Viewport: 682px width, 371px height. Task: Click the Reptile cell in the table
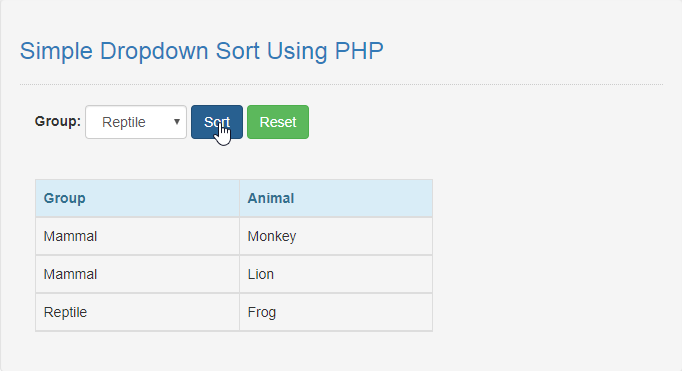[137, 312]
